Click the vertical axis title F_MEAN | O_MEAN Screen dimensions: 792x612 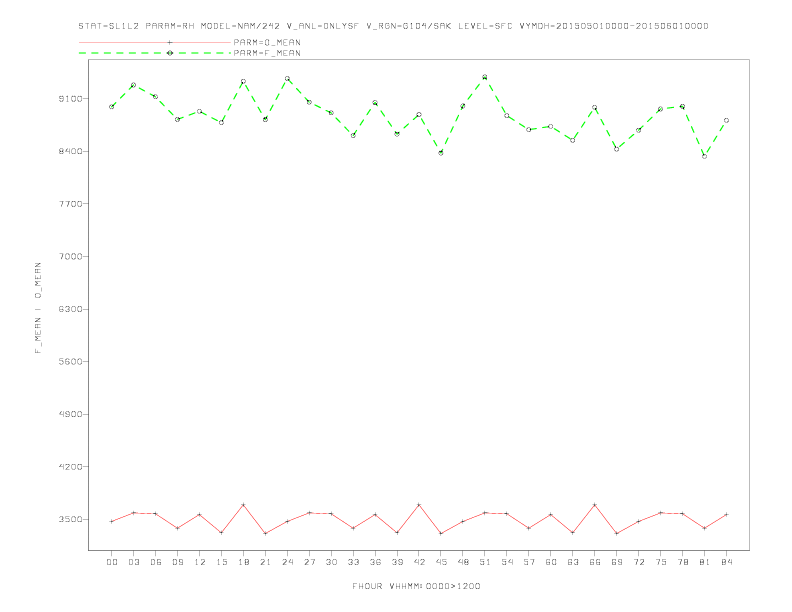click(x=38, y=308)
